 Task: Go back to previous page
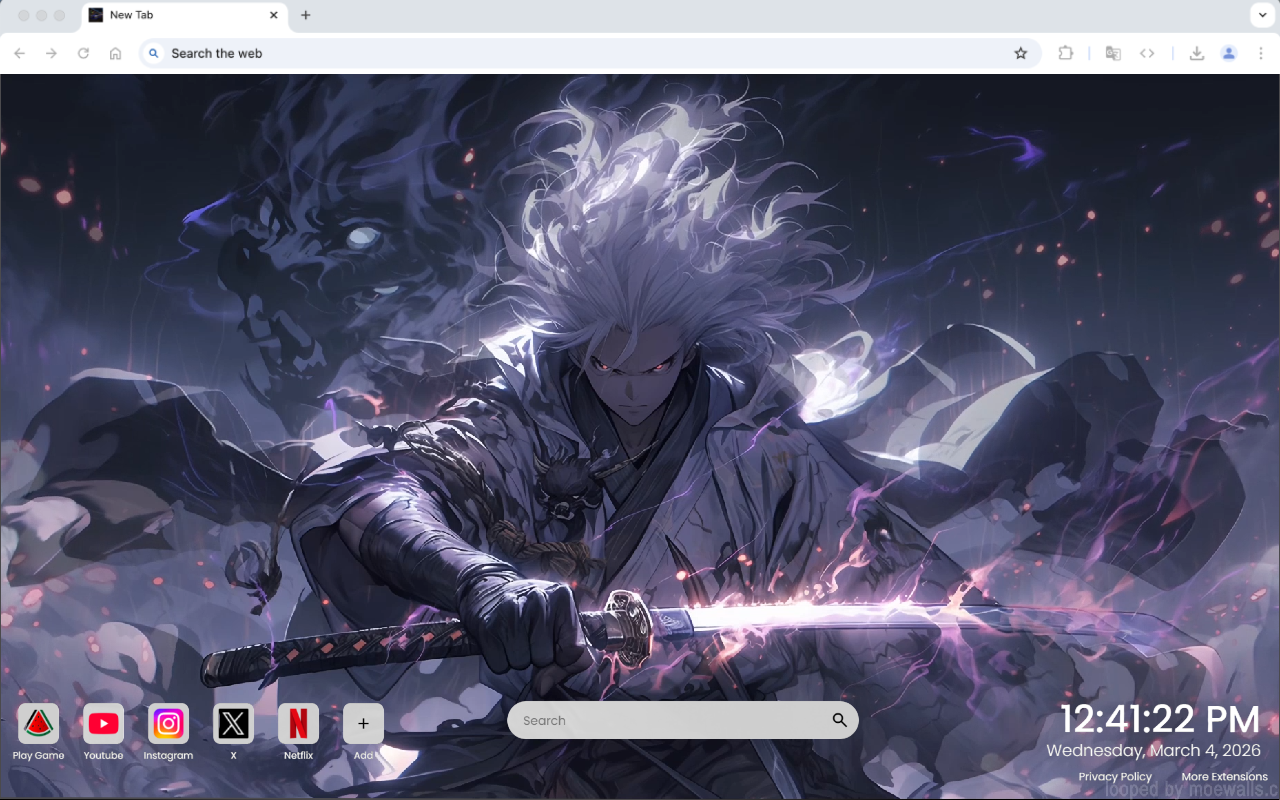pyautogui.click(x=20, y=53)
